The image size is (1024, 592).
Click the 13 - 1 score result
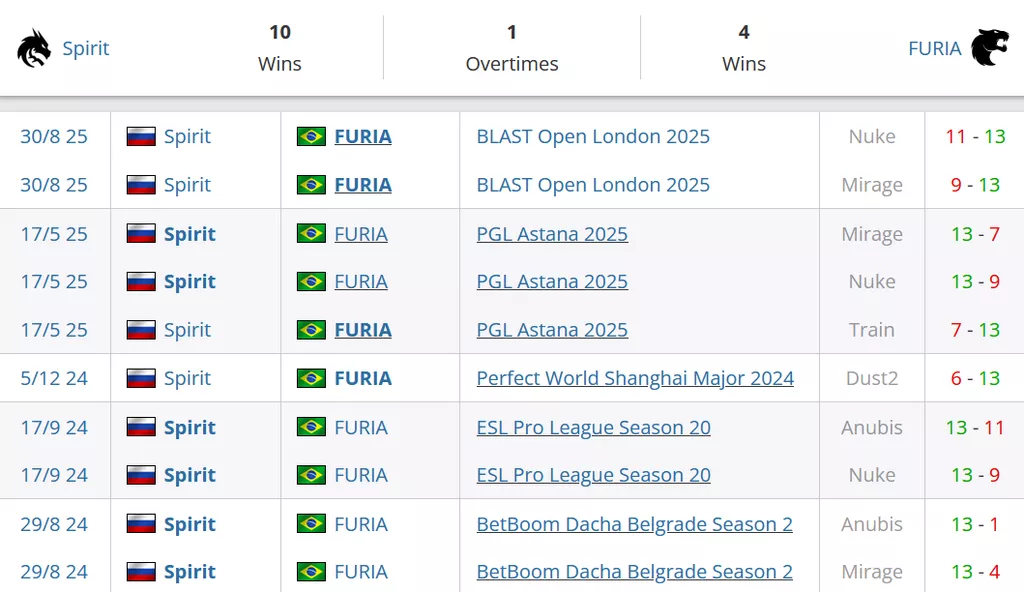975,524
